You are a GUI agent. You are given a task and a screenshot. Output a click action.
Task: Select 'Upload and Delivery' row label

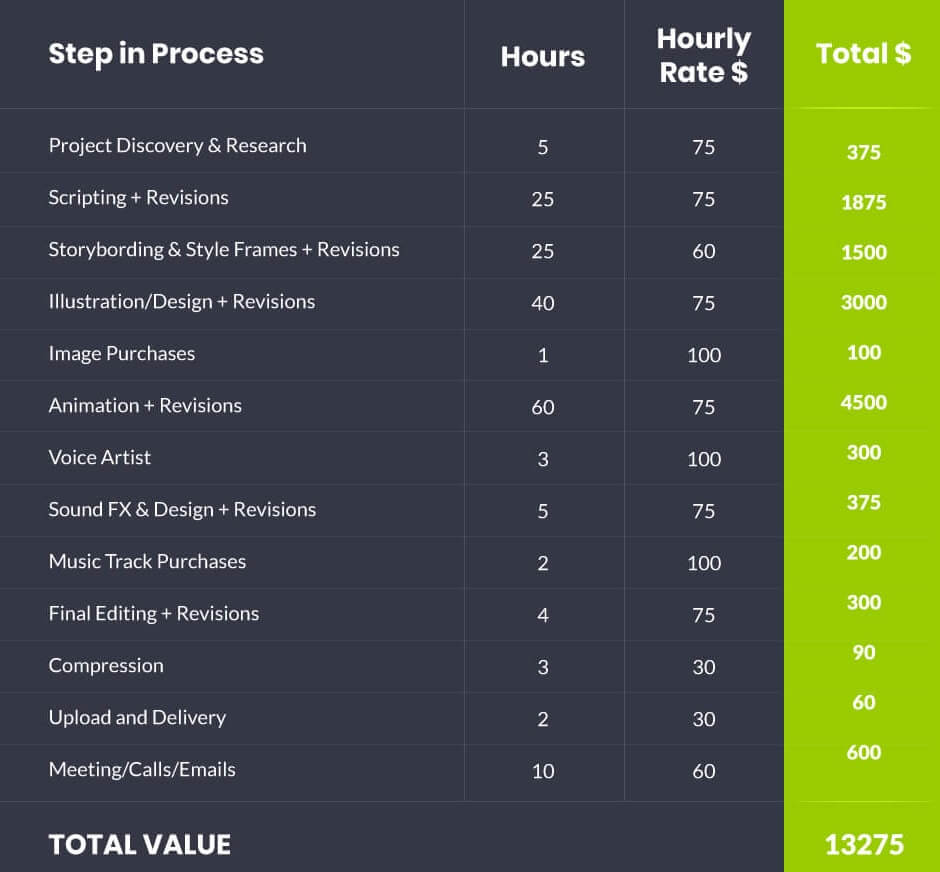tap(137, 718)
